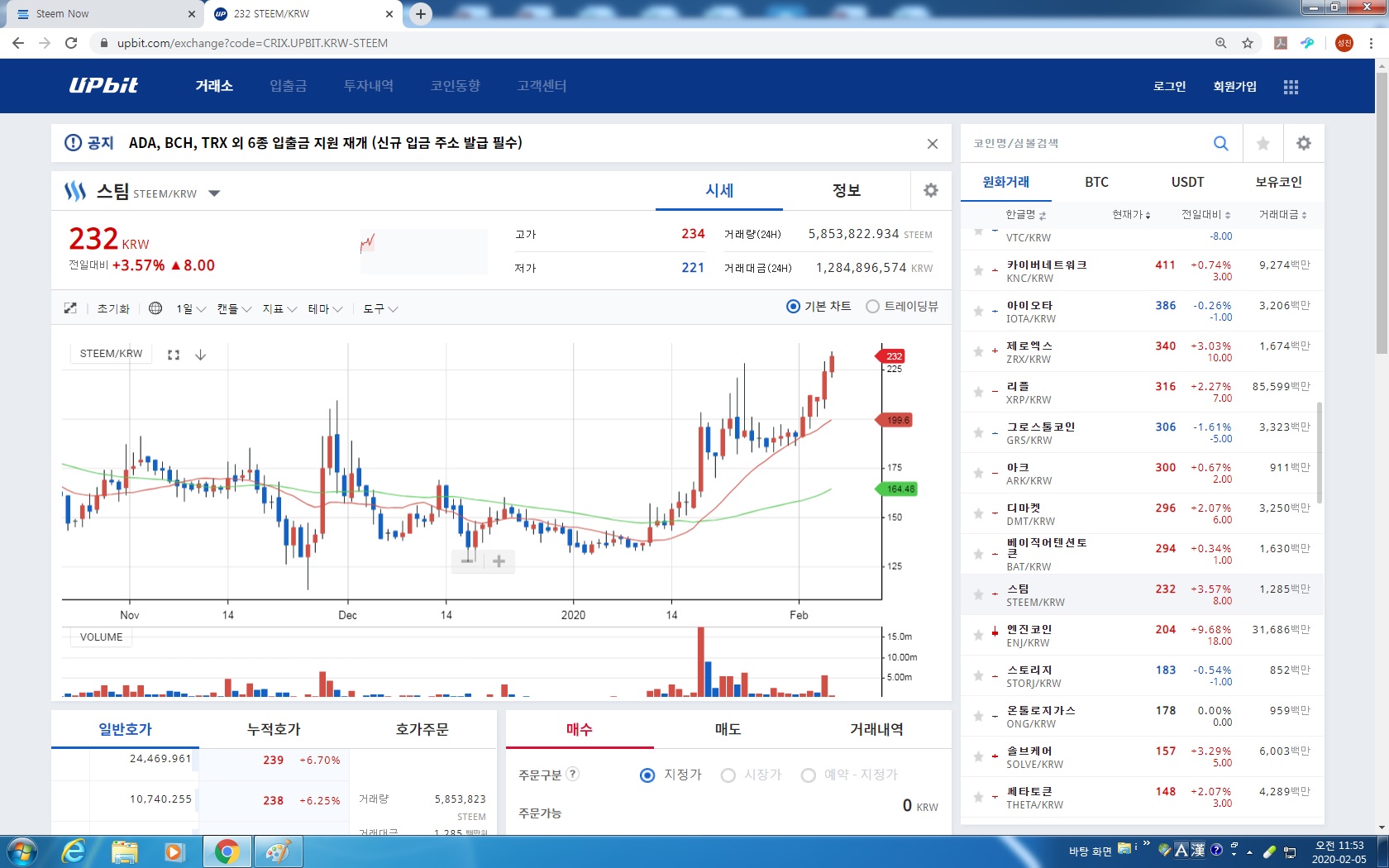Viewport: 1389px width, 868px height.
Task: Click the chart zoom-out minus button
Action: point(468,561)
